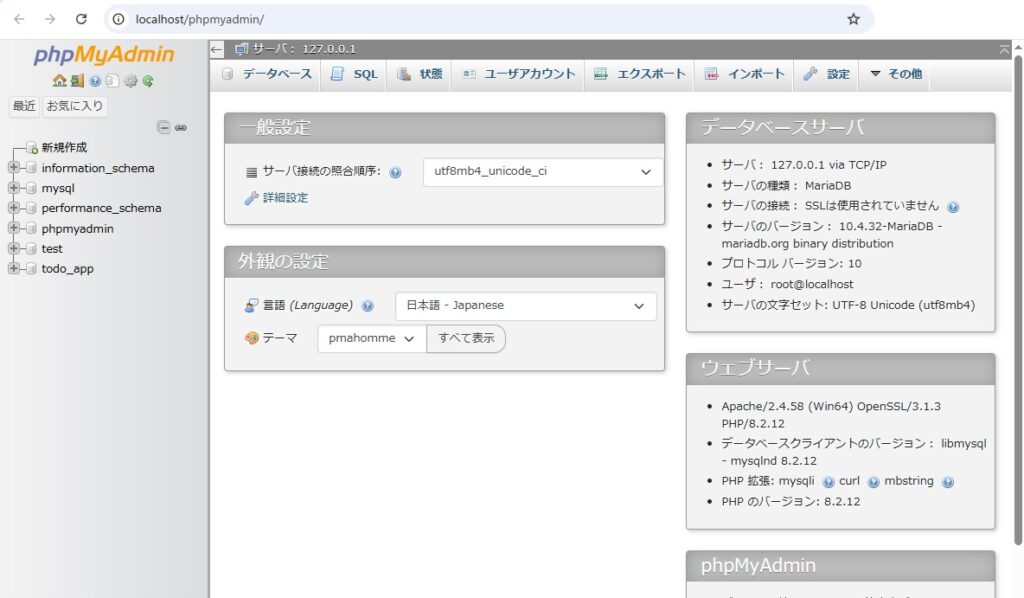Expand the phpmyadmin database tree
The height and width of the screenshot is (598, 1024).
coord(13,228)
